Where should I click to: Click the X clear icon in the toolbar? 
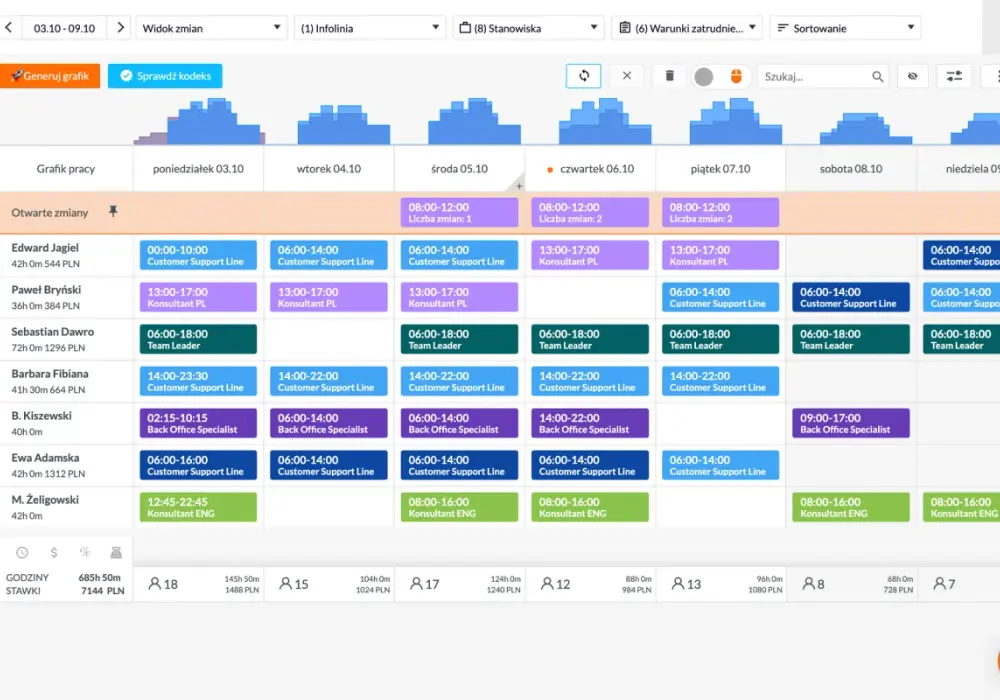tap(627, 76)
